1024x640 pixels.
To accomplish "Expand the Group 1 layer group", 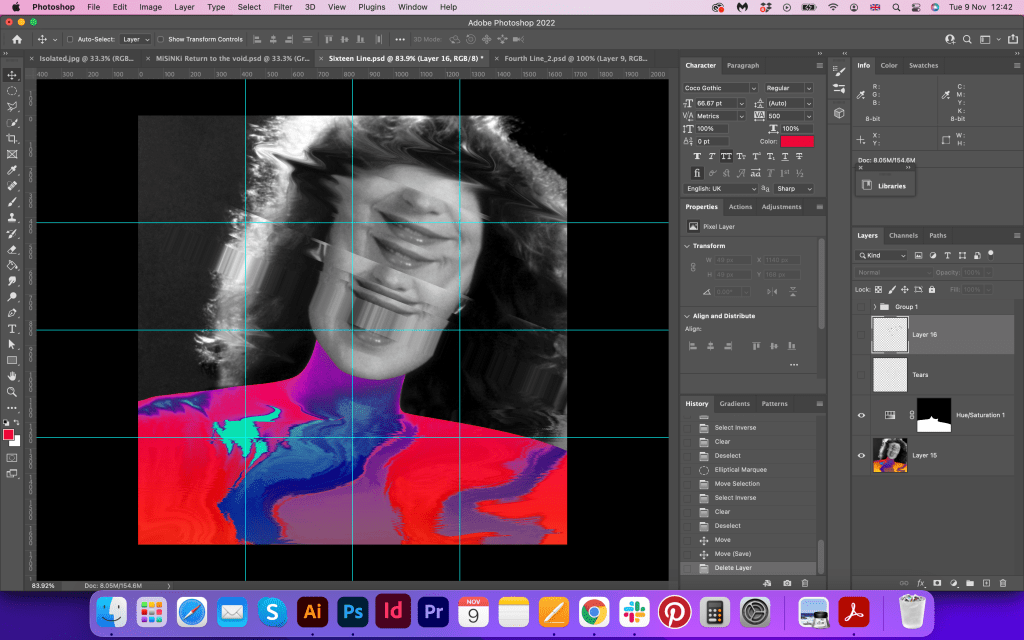I will pyautogui.click(x=875, y=306).
